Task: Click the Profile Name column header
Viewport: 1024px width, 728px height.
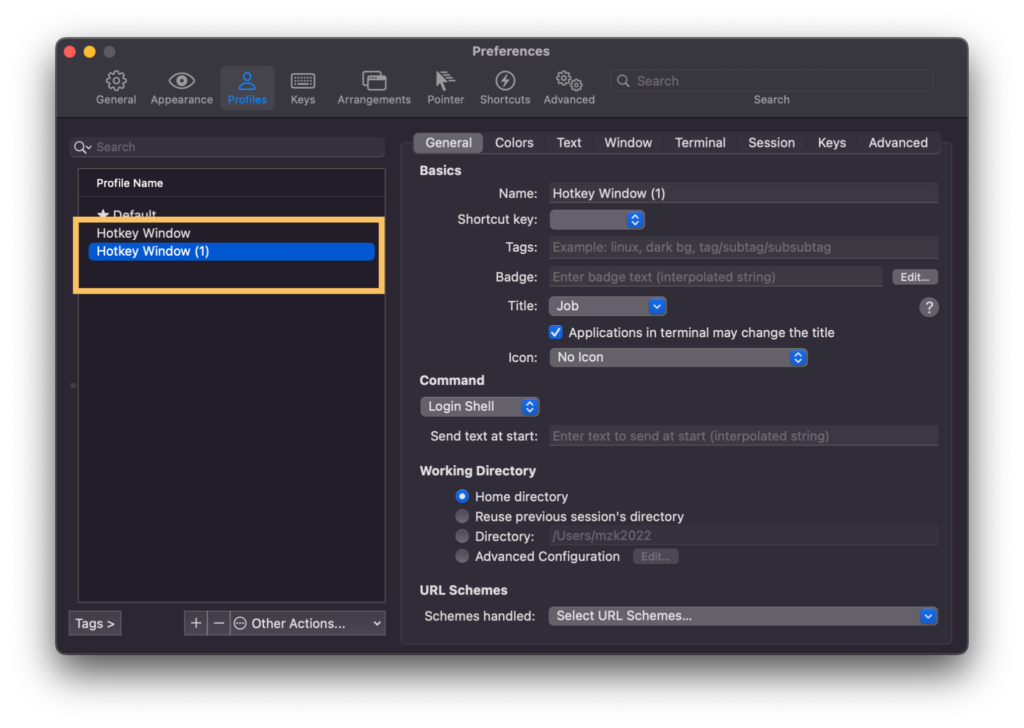Action: pos(231,183)
